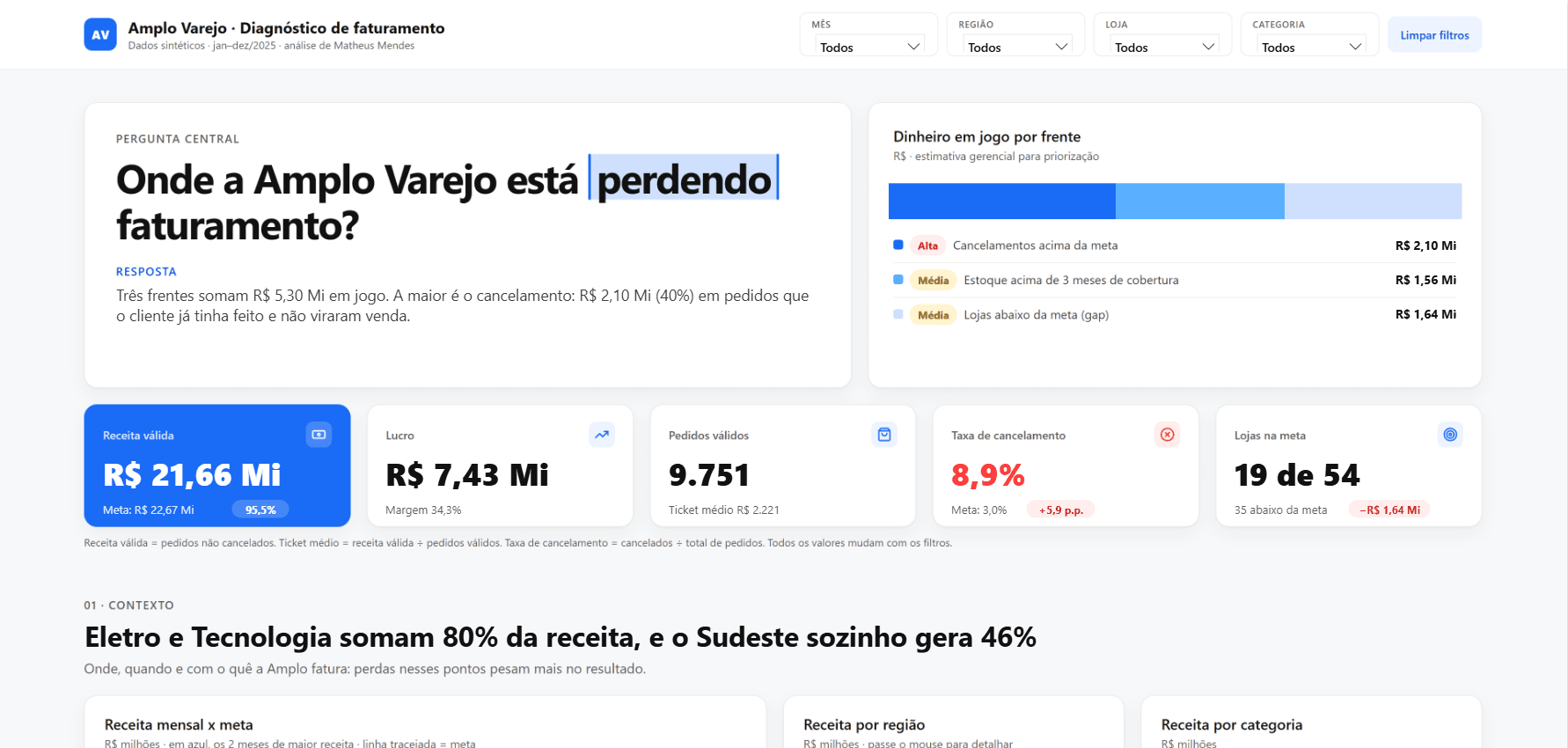Select the Estoque acima de 3 meses row
The image size is (1568, 748).
pos(1175,280)
